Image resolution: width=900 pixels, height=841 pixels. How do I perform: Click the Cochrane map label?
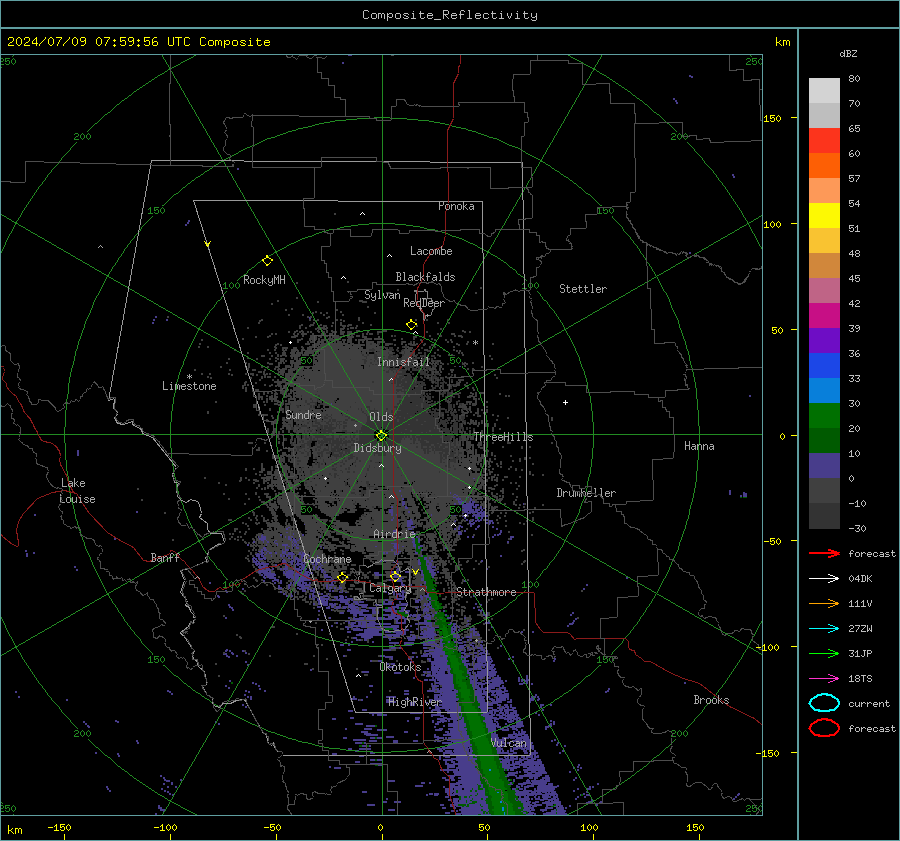(x=327, y=559)
